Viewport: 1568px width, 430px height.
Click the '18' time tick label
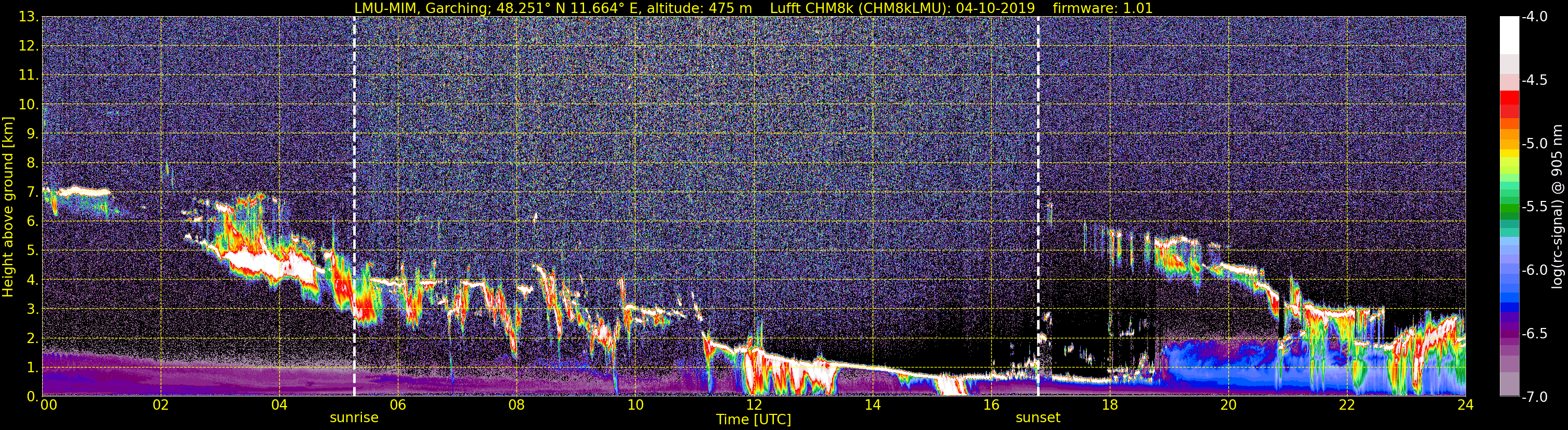pyautogui.click(x=1110, y=405)
